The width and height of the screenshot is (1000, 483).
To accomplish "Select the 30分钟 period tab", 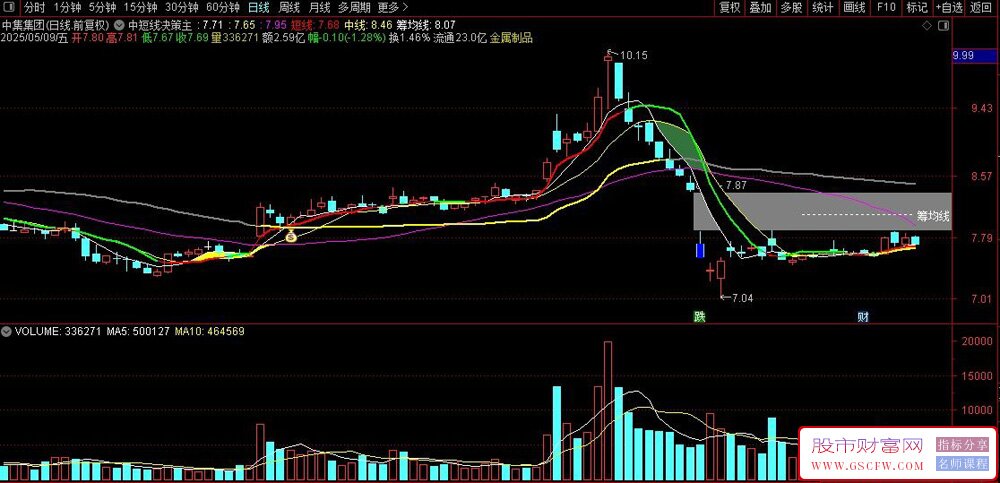I will point(182,8).
